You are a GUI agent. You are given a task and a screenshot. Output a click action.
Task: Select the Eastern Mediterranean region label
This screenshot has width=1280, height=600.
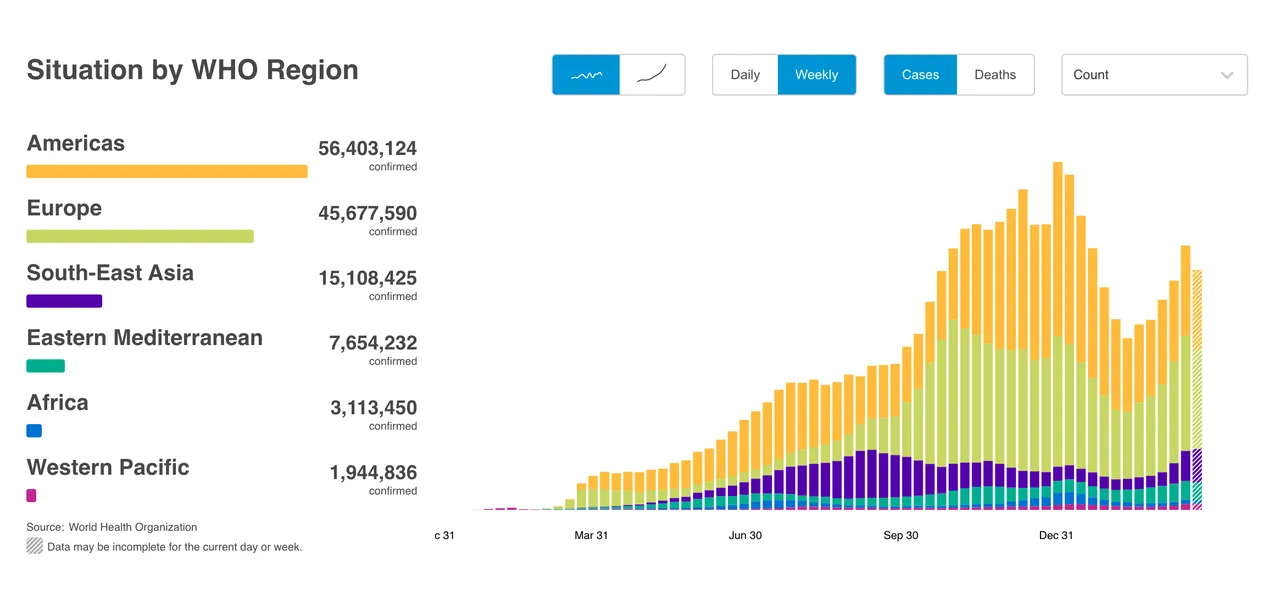[145, 338]
